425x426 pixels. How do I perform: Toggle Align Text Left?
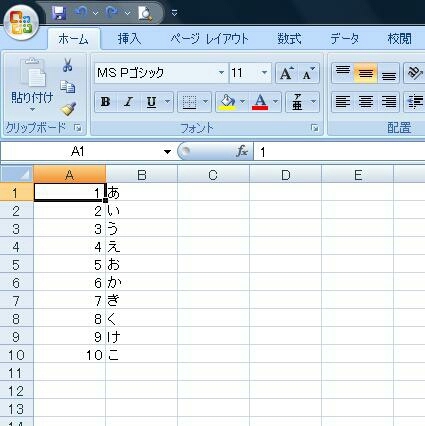343,102
